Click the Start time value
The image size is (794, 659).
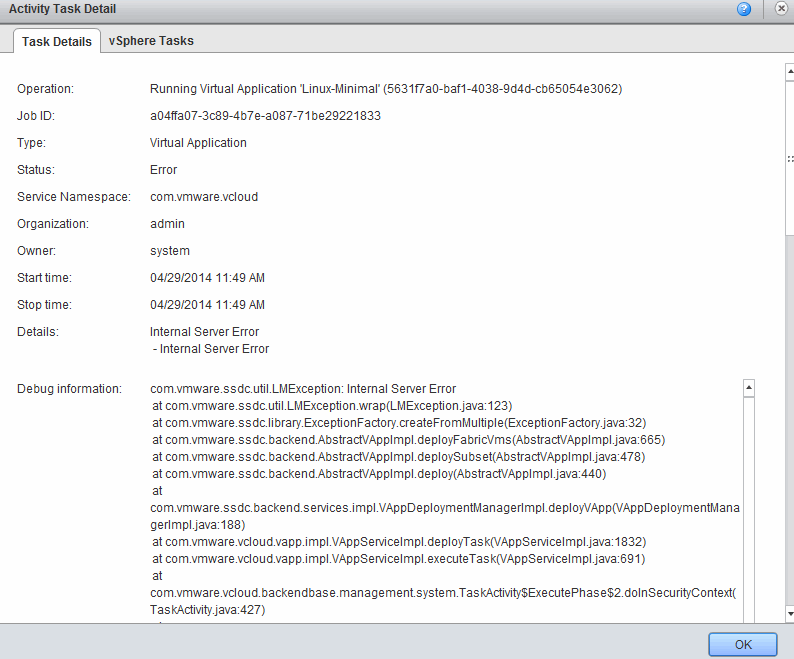click(207, 278)
